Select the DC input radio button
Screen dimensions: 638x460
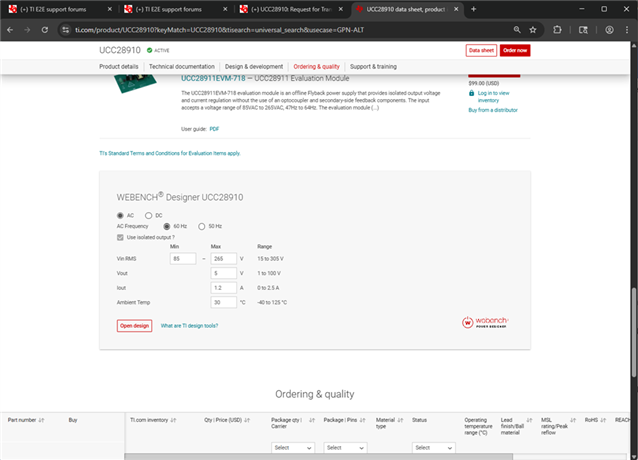point(149,216)
